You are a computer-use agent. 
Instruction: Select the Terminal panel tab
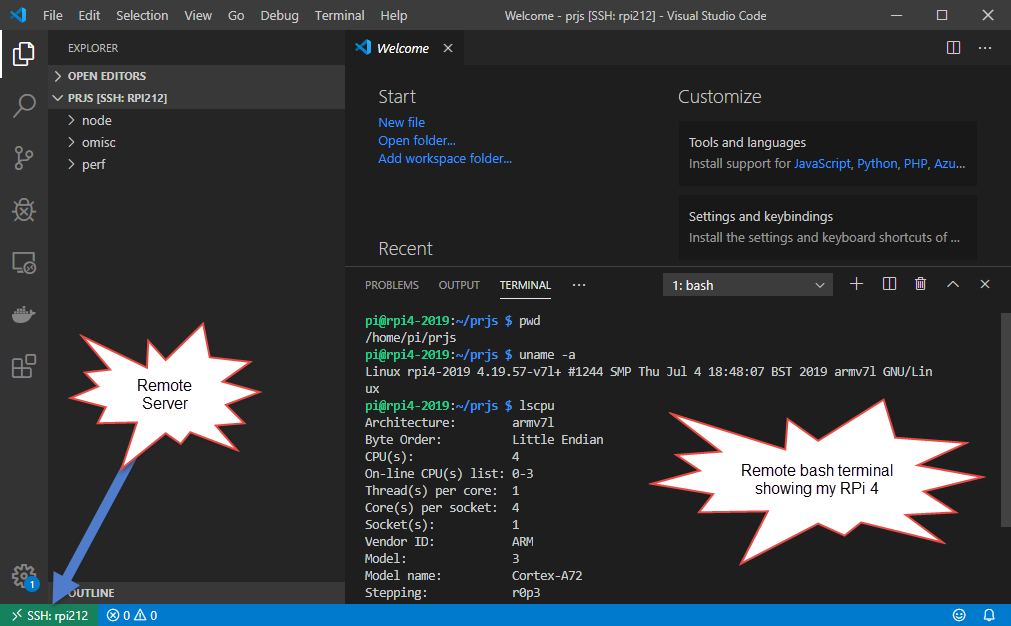525,285
